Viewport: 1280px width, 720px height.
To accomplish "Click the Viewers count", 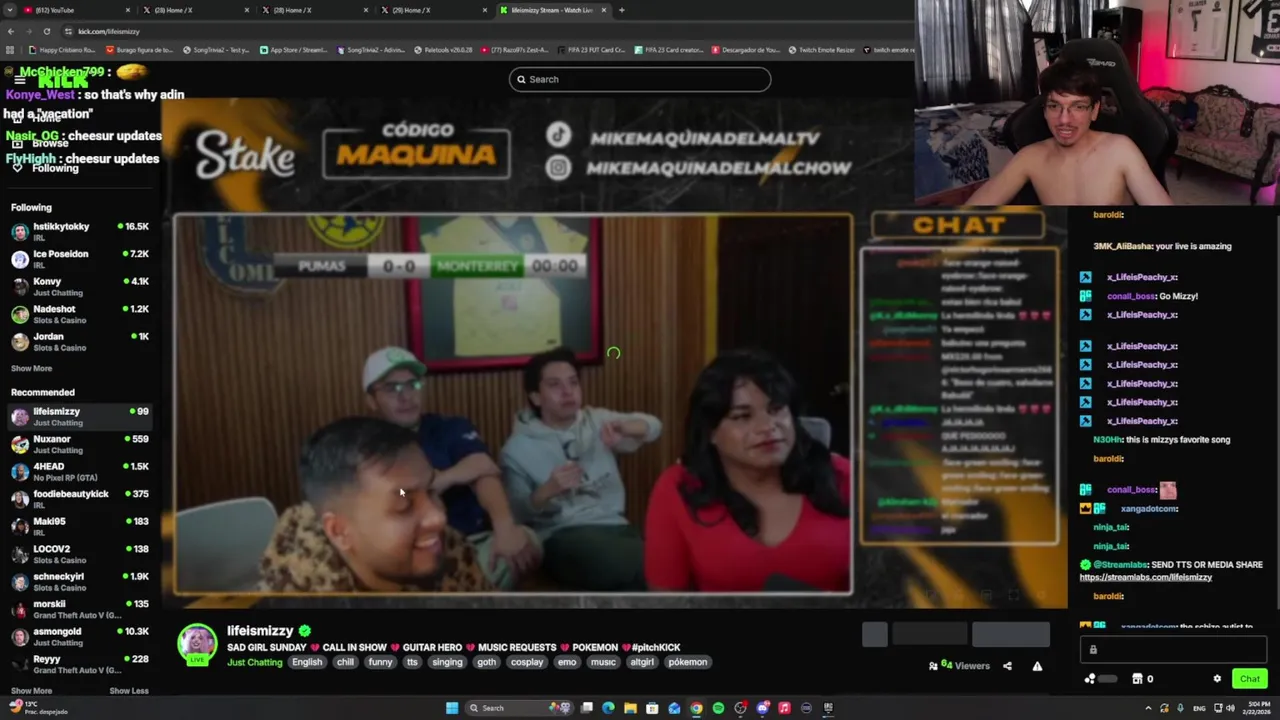I will point(959,666).
